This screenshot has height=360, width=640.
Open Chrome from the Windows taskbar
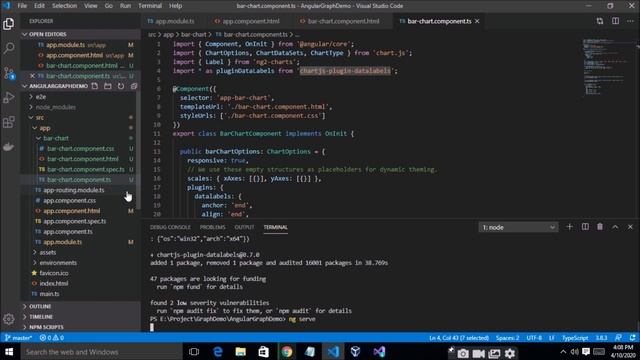click(x=287, y=352)
